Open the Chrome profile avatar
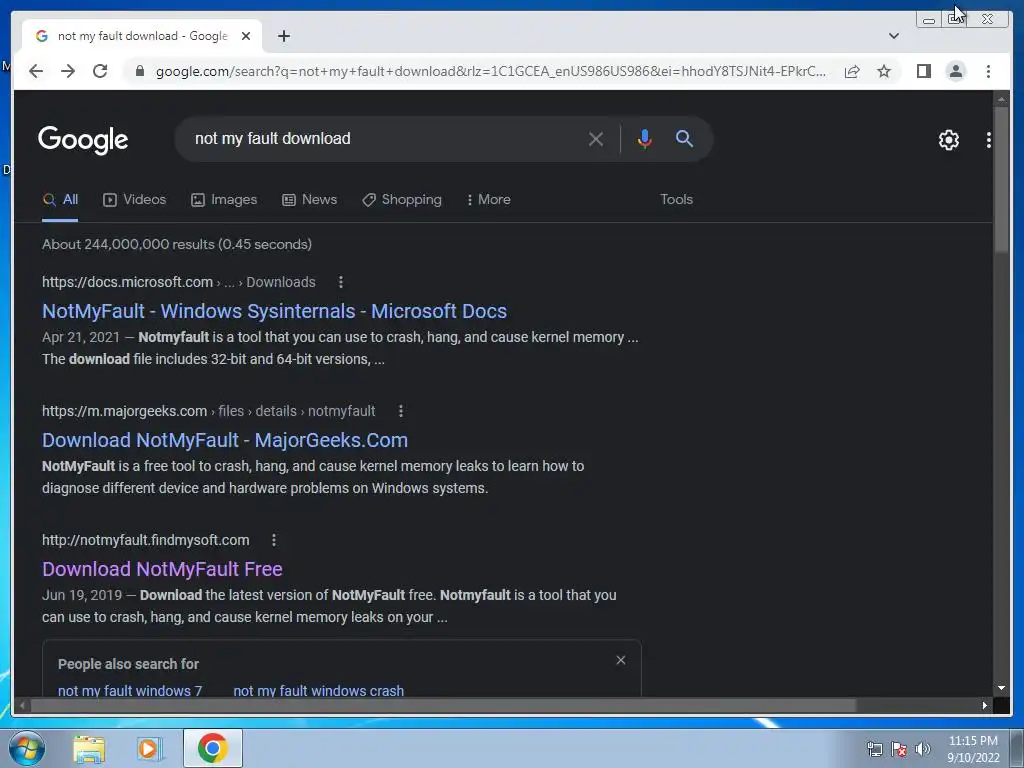The height and width of the screenshot is (768, 1024). click(955, 71)
